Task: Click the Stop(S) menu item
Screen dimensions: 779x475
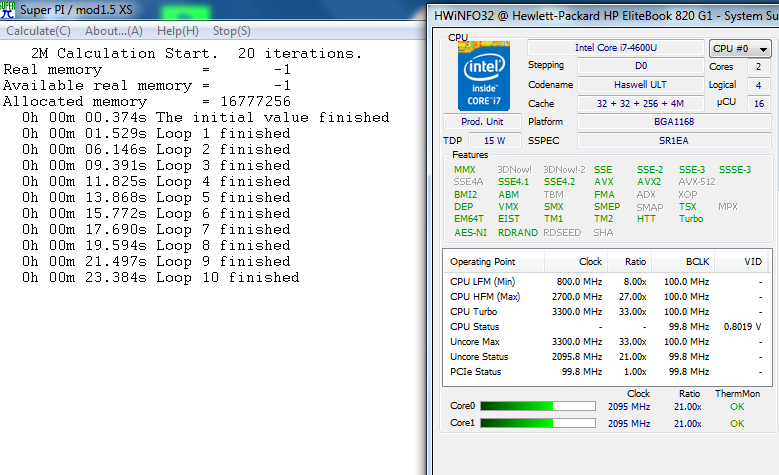Action: coord(232,31)
